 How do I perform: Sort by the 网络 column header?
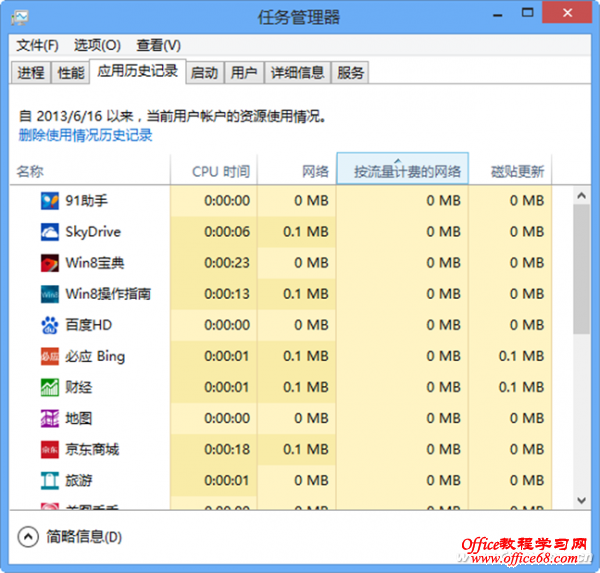pos(297,171)
